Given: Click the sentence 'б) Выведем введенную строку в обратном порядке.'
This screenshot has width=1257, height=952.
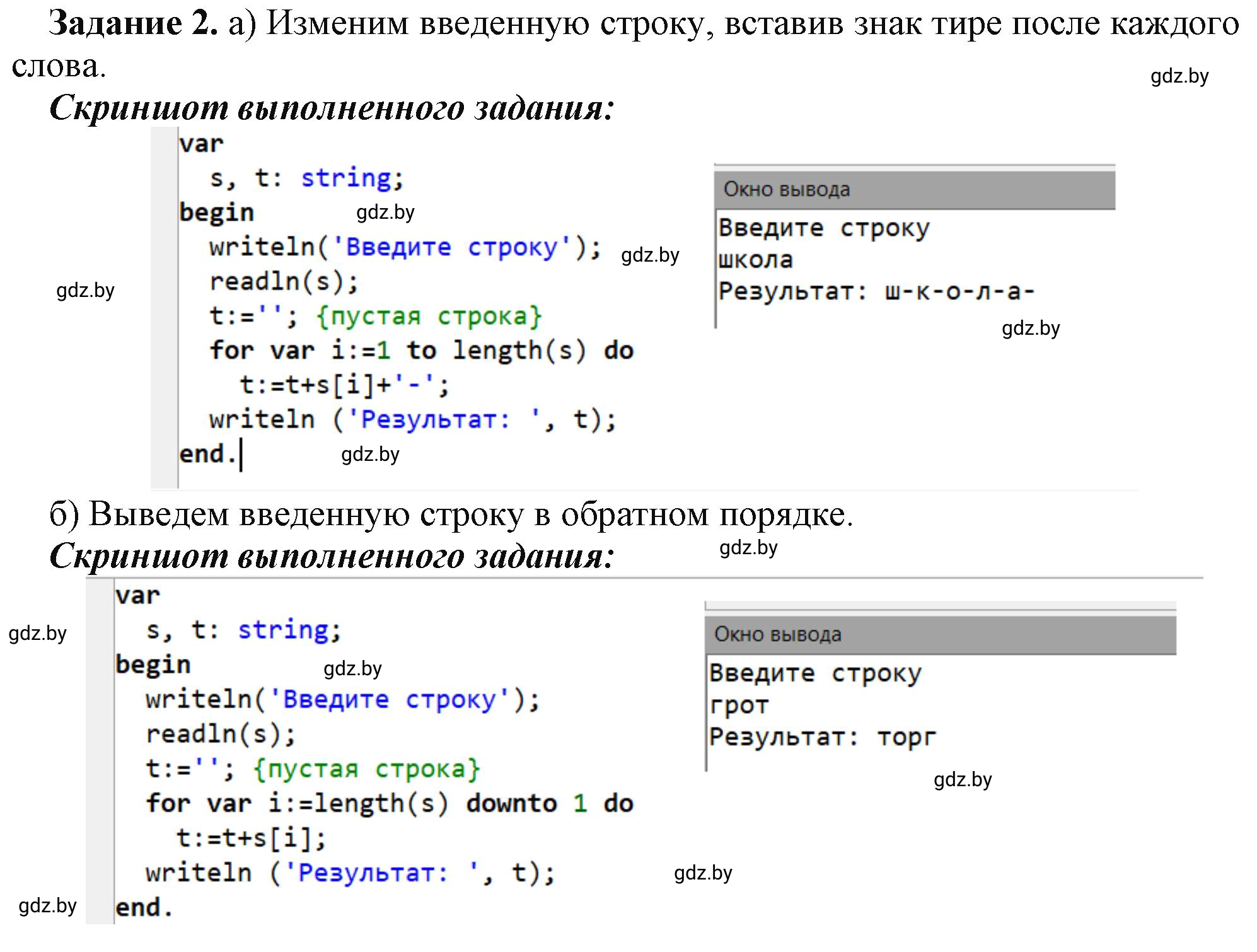Looking at the screenshot, I should click(x=451, y=514).
